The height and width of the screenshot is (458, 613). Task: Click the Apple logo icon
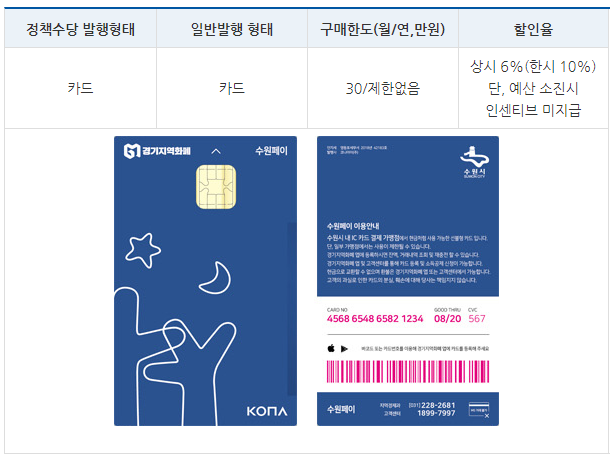[331, 348]
